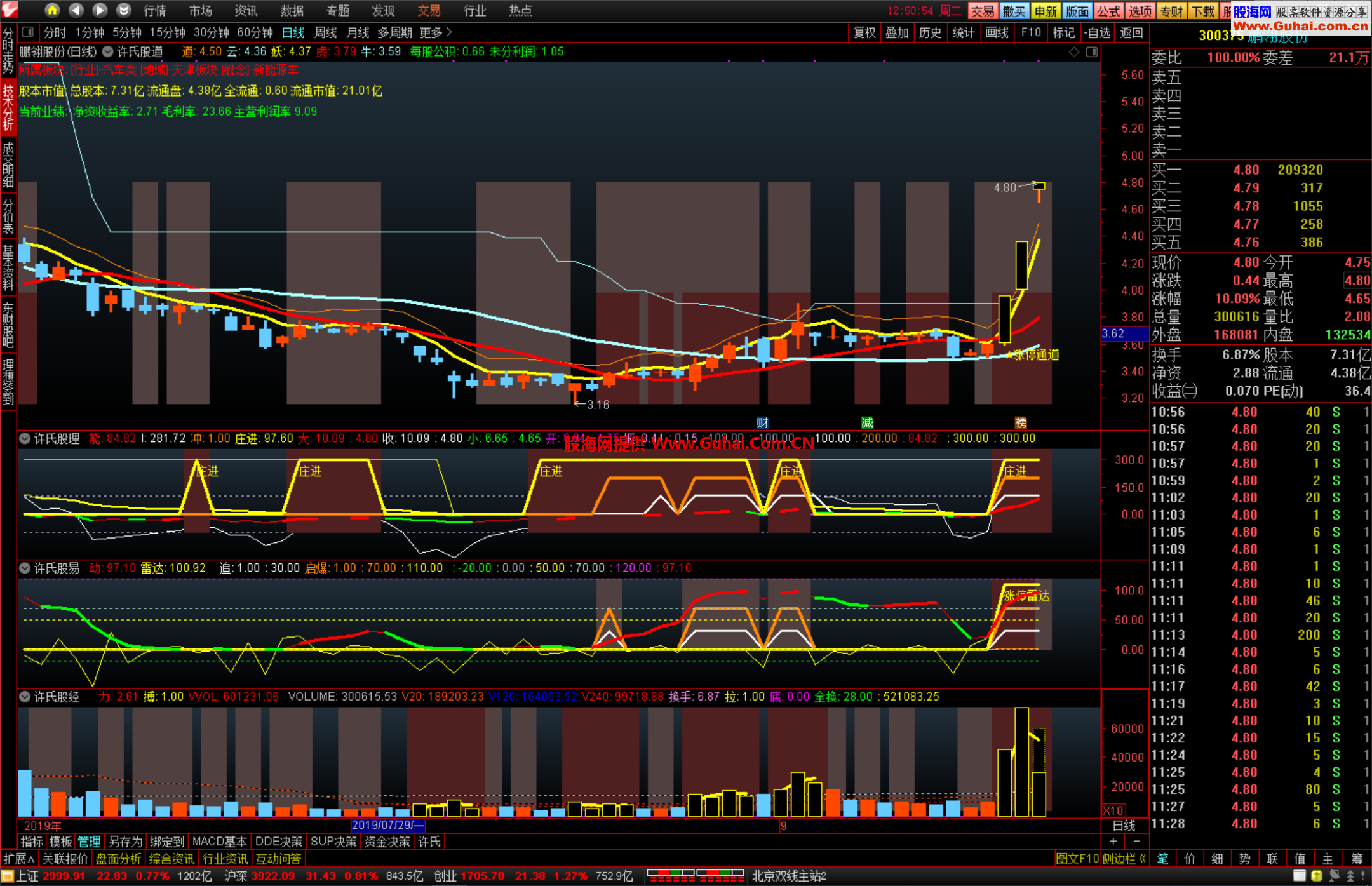Image resolution: width=1372 pixels, height=886 pixels.
Task: Click the red app logo icon
Action: click(x=10, y=10)
